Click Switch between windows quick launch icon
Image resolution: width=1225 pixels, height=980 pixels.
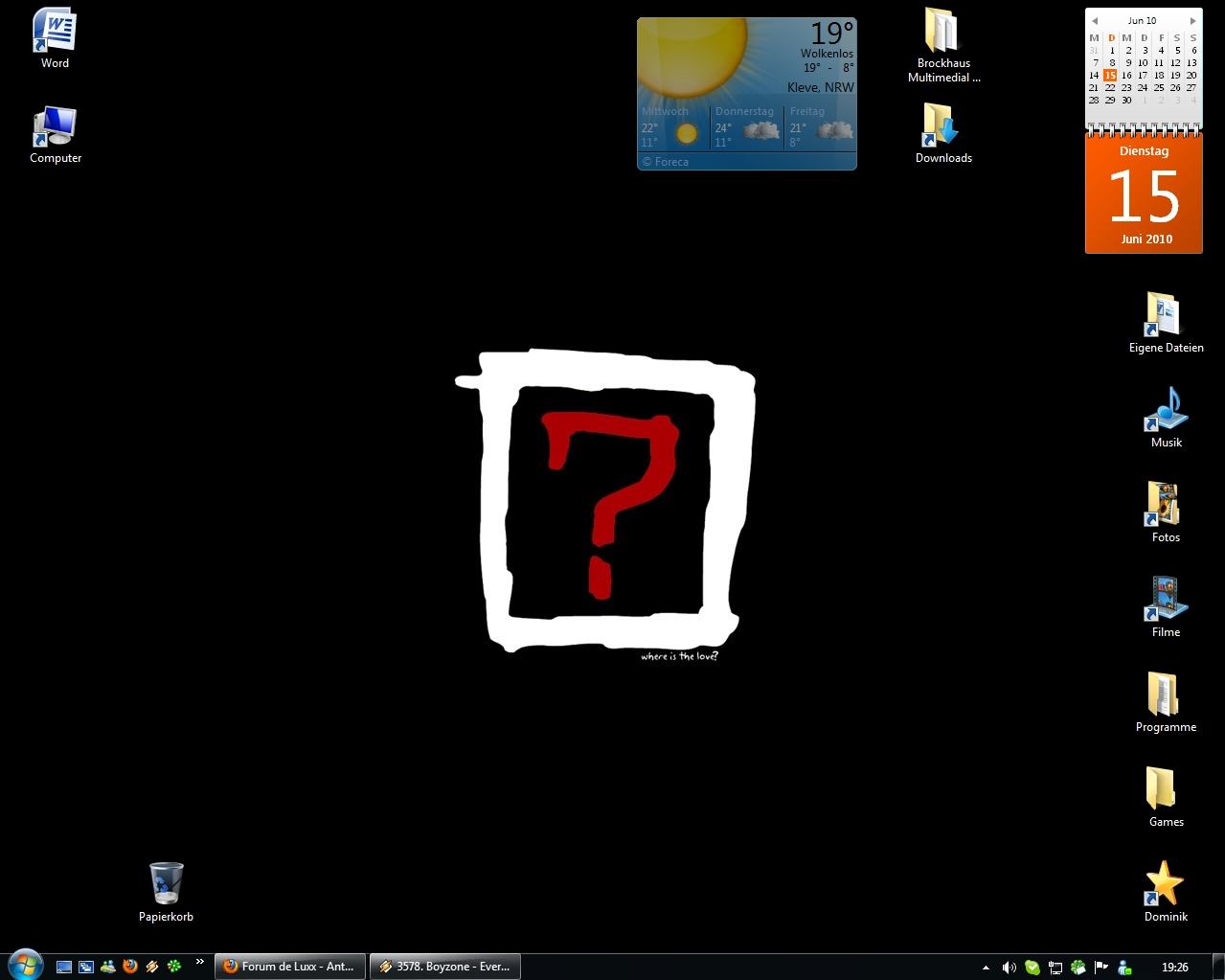(86, 967)
